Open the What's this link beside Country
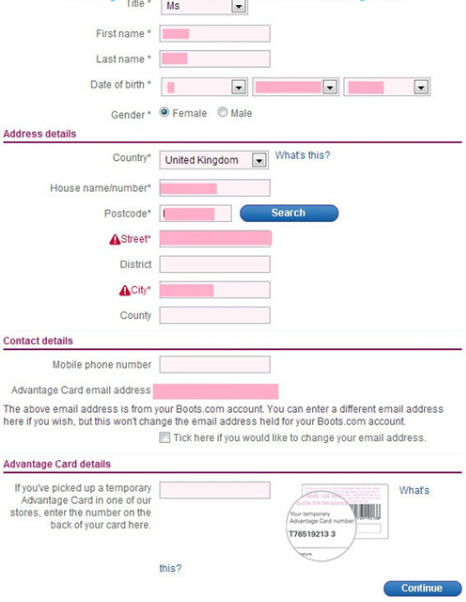The image size is (466, 602). click(302, 155)
